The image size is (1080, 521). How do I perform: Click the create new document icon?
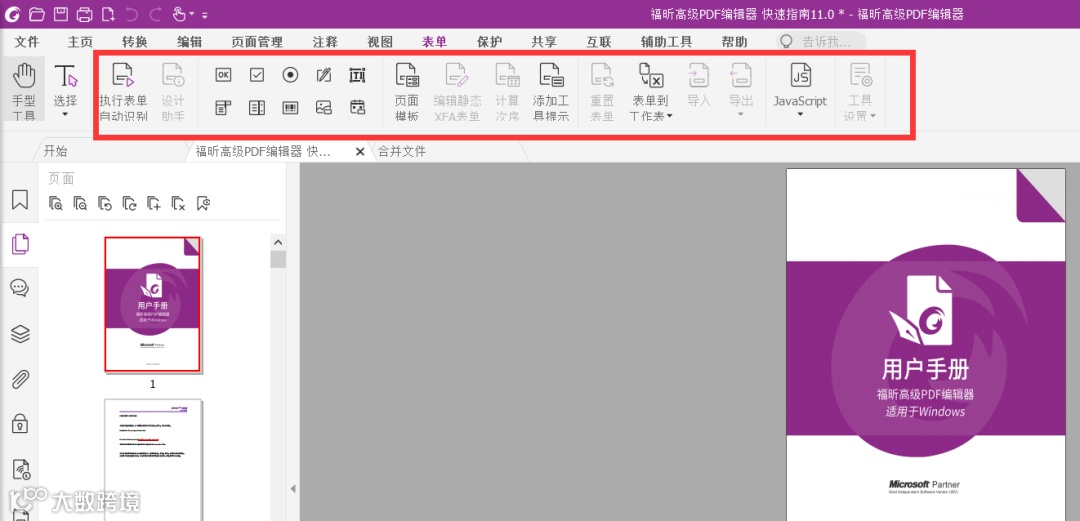108,13
